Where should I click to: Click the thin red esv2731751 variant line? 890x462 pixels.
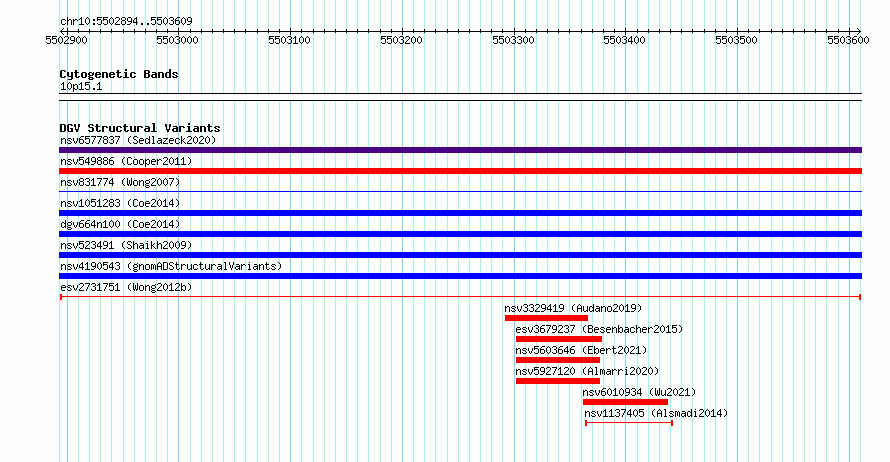coord(460,297)
